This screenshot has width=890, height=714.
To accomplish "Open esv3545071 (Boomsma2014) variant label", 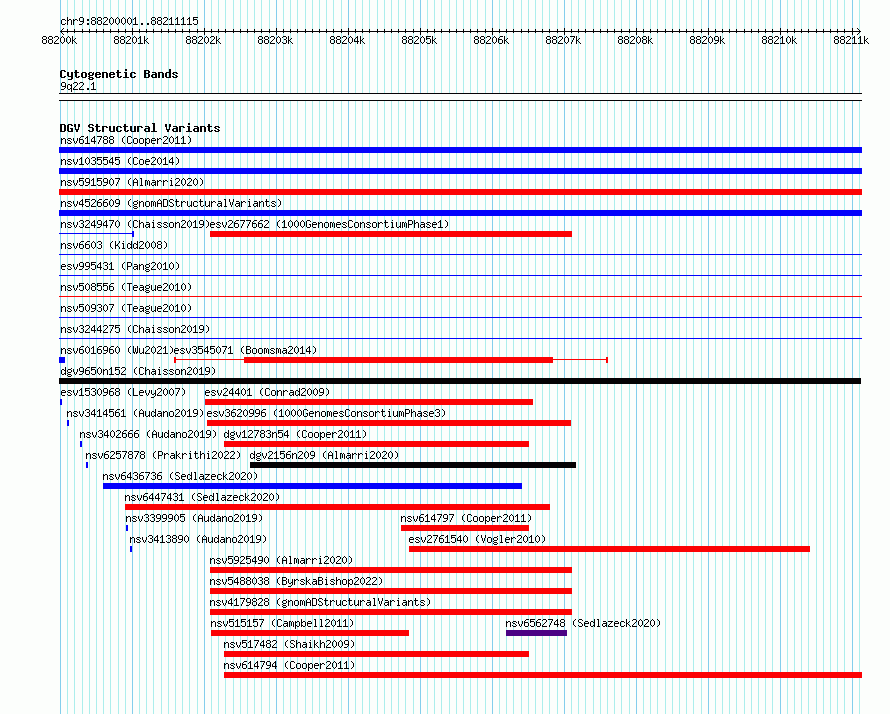I will (x=245, y=350).
